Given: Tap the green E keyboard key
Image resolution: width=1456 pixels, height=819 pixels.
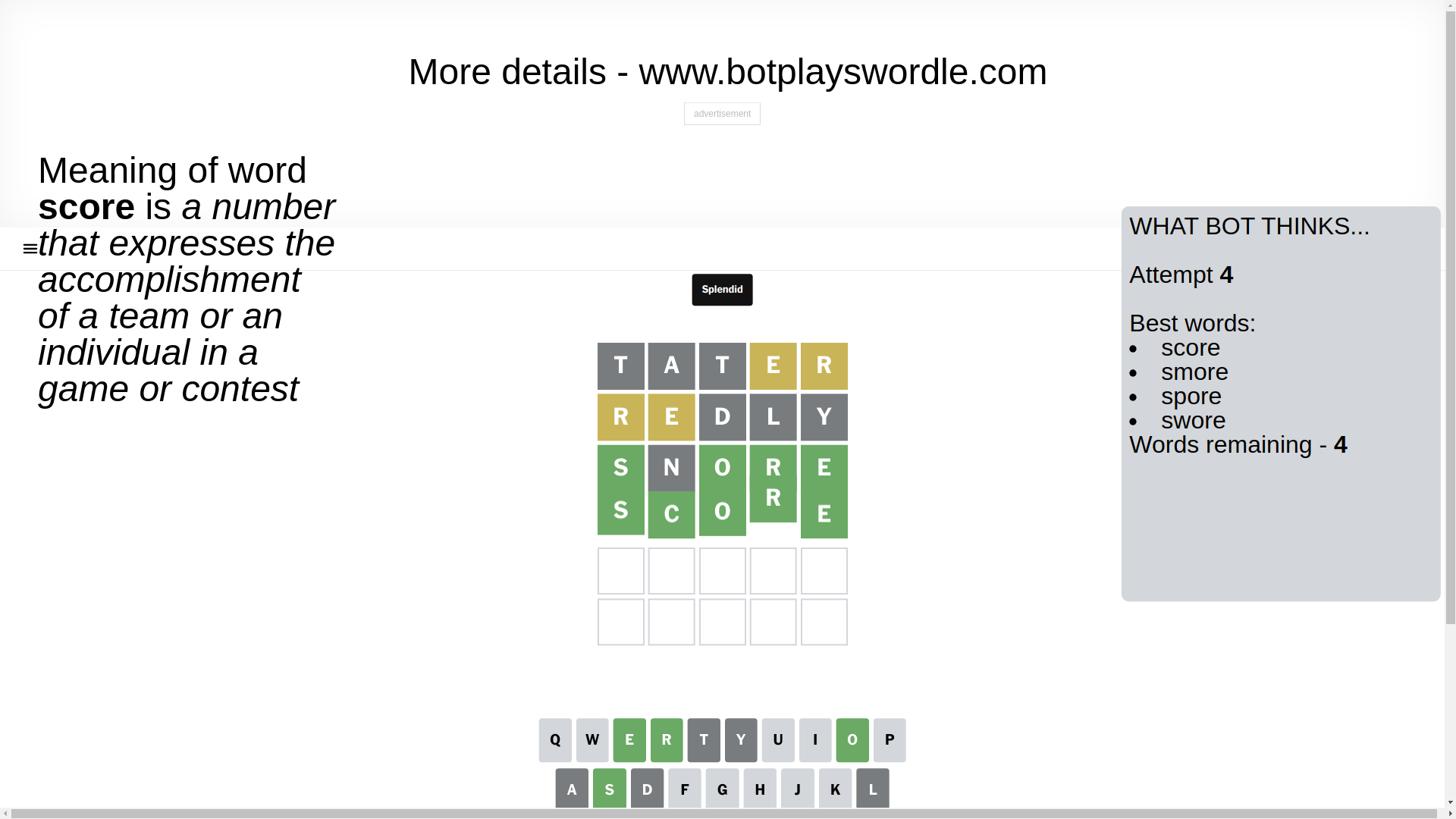Looking at the screenshot, I should (629, 740).
